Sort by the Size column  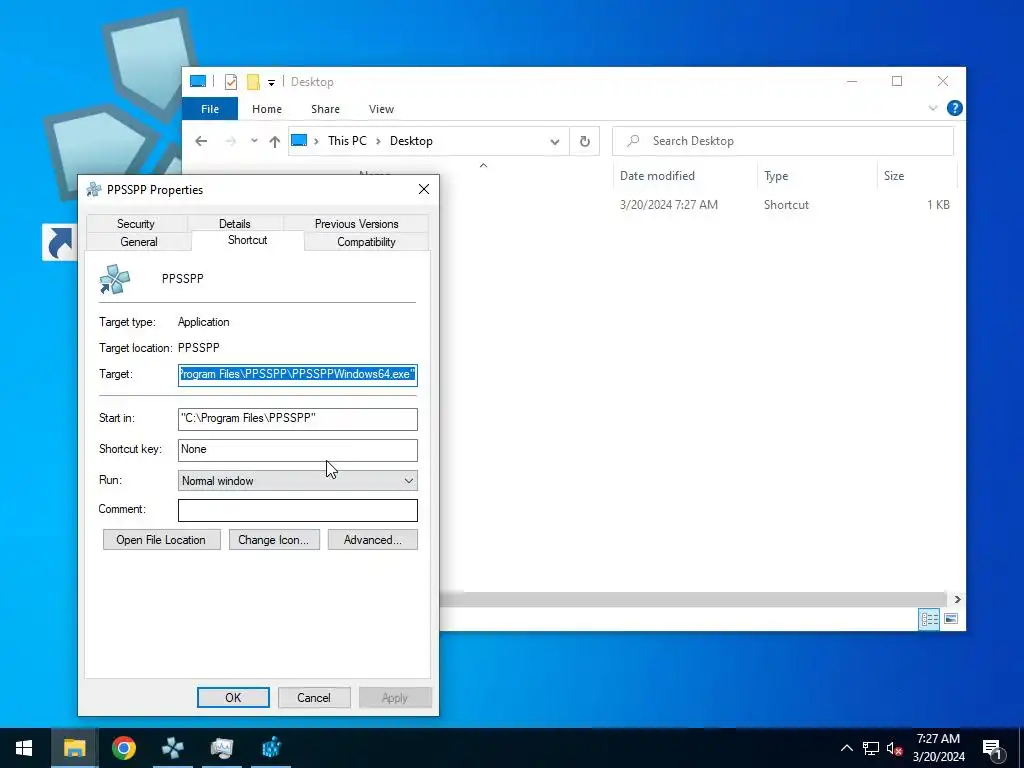tap(916, 176)
